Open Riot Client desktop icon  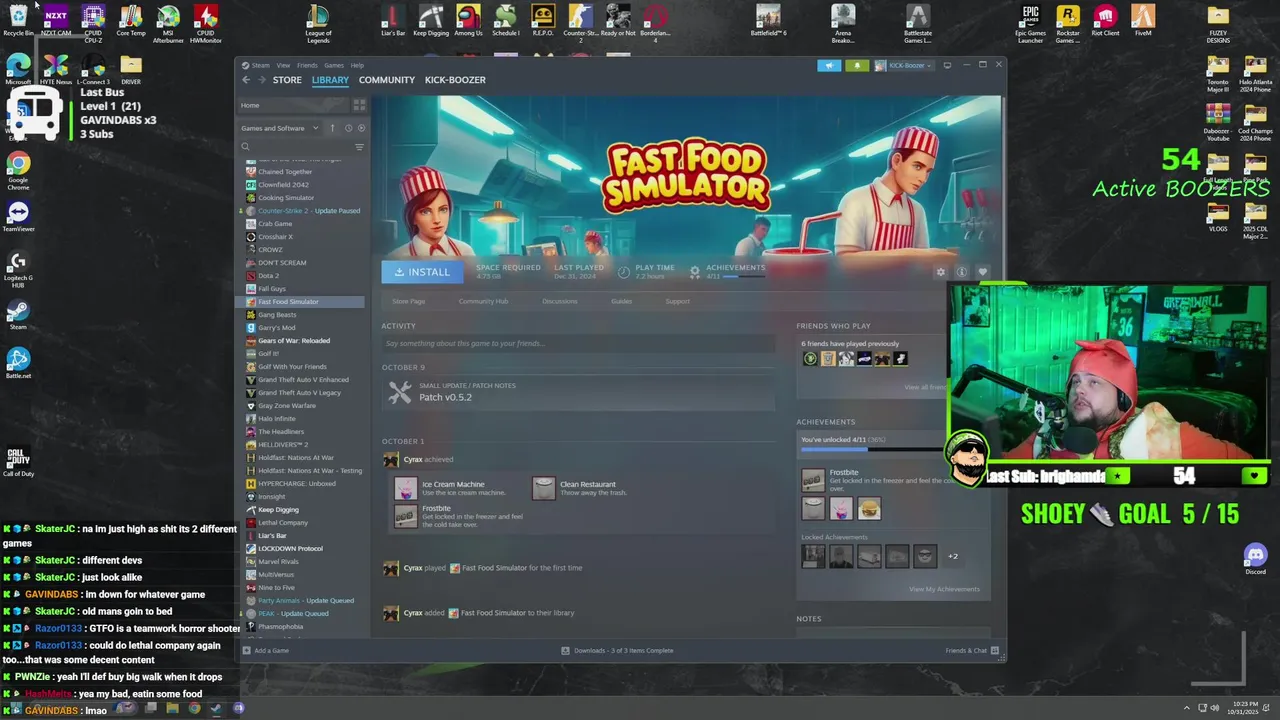(1105, 20)
